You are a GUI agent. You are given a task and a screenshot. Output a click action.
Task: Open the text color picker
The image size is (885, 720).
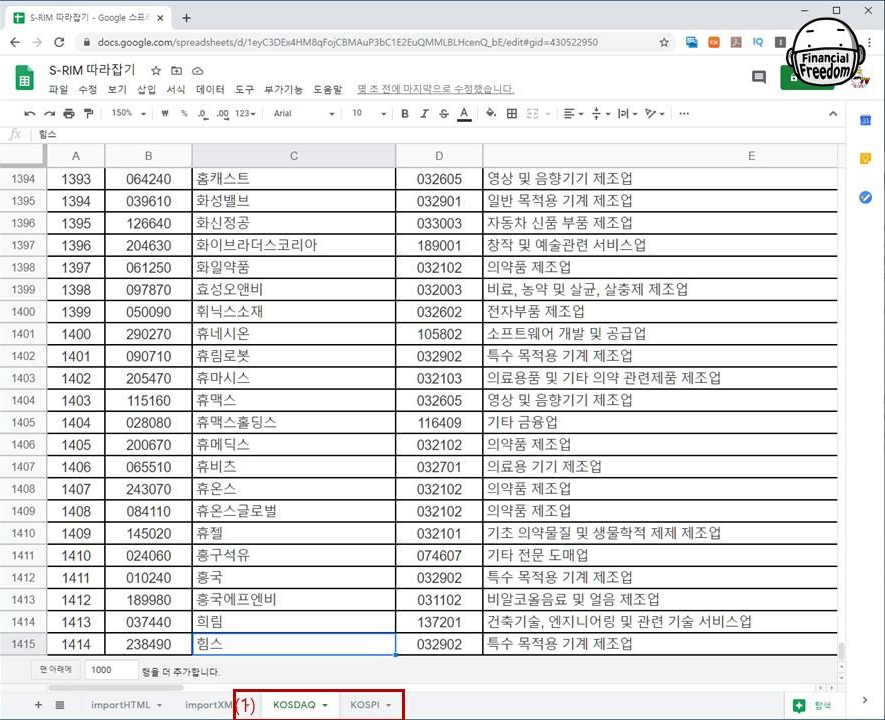464,113
